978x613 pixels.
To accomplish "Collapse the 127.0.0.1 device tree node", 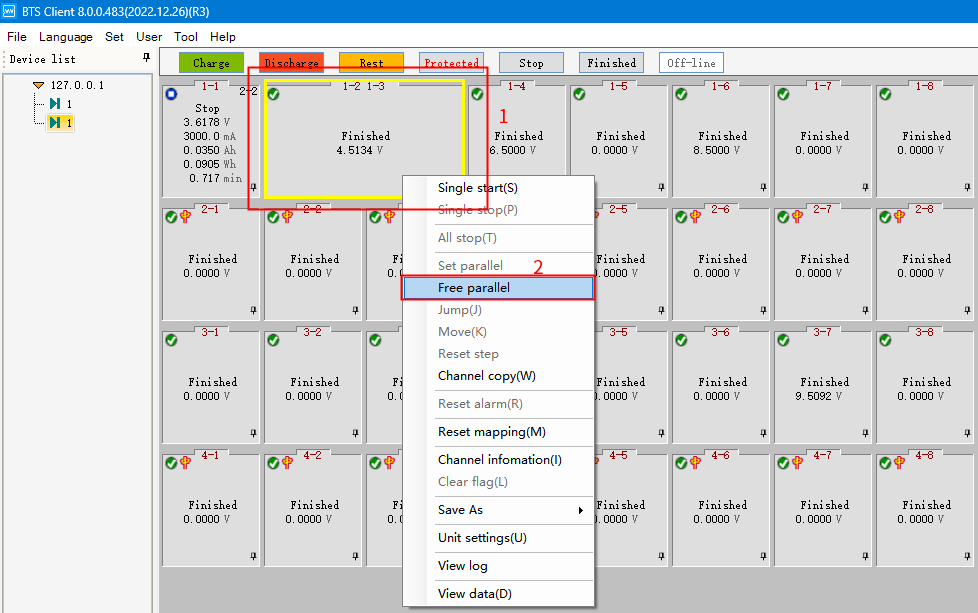I will coord(38,85).
